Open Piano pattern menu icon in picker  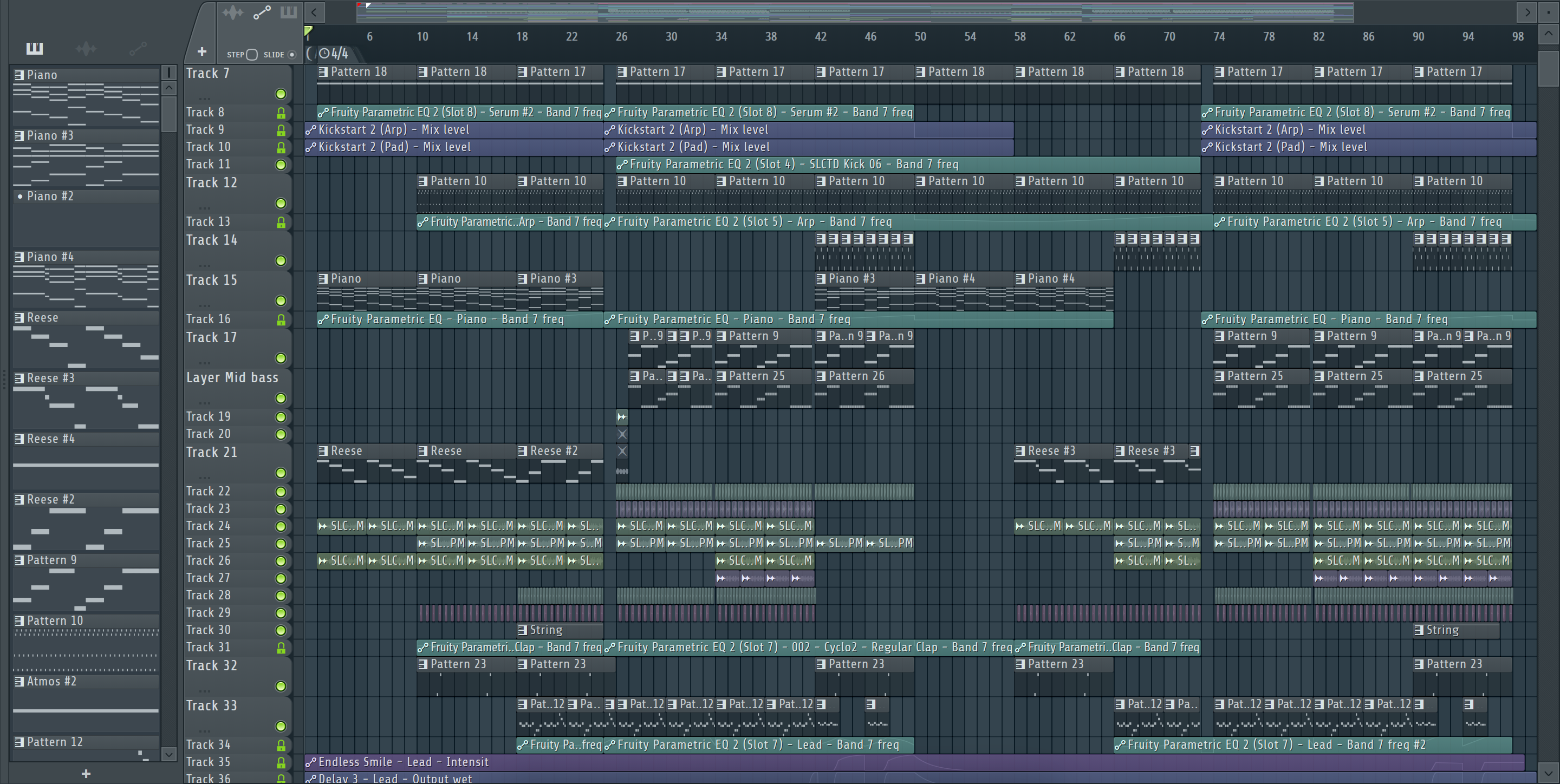(x=19, y=75)
